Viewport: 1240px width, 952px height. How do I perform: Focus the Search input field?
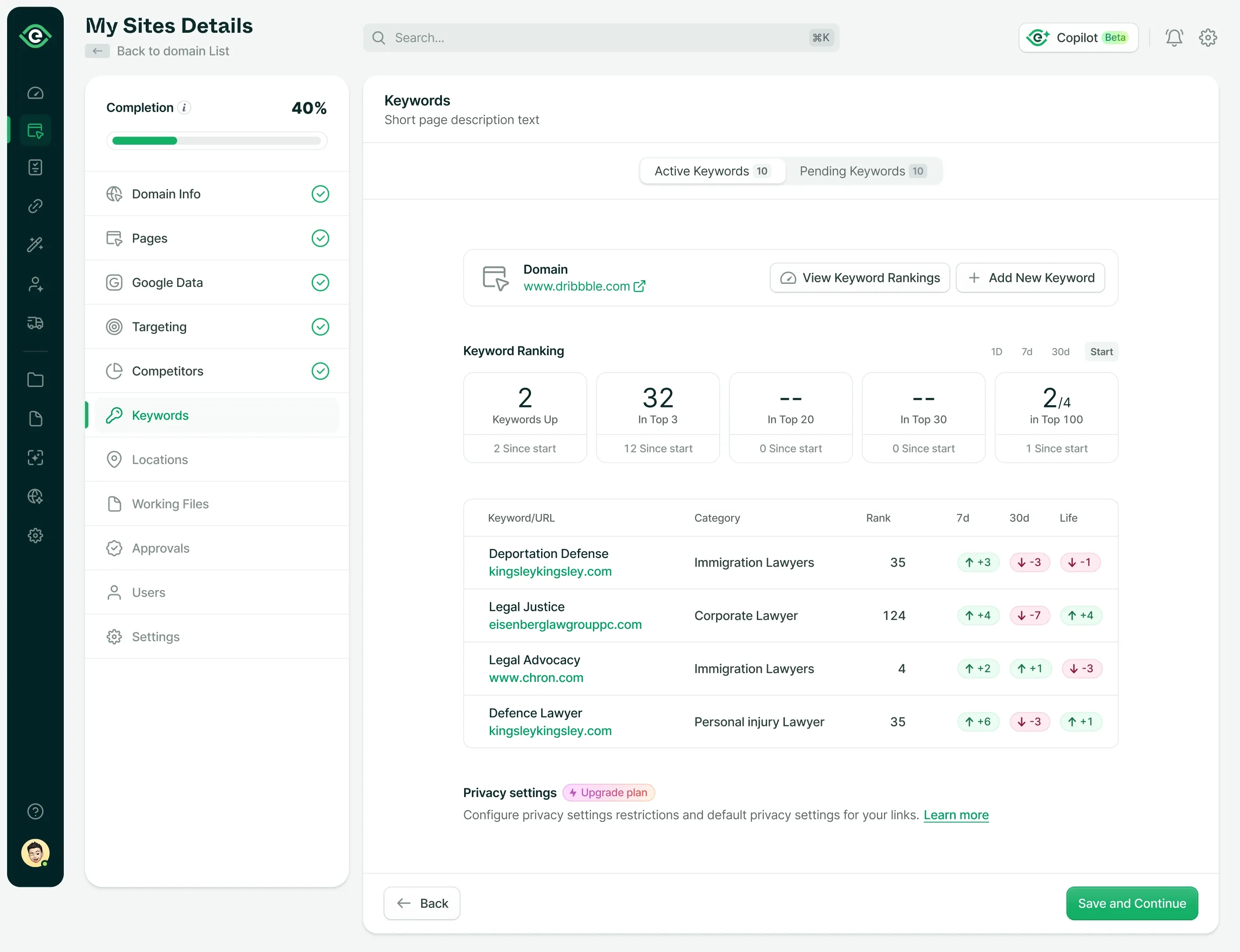coord(601,38)
